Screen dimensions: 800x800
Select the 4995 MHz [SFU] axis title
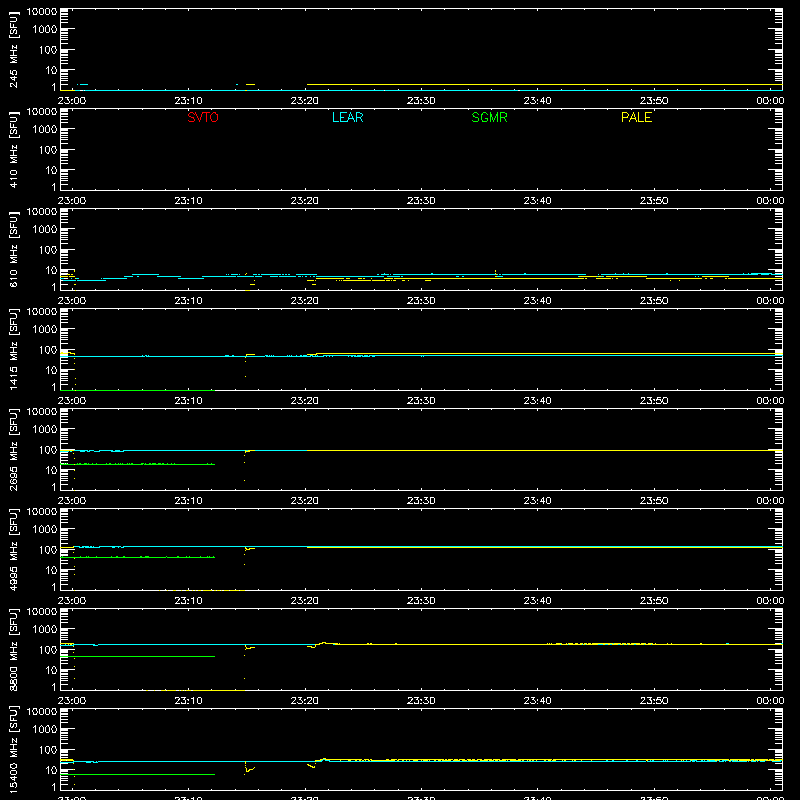click(14, 549)
